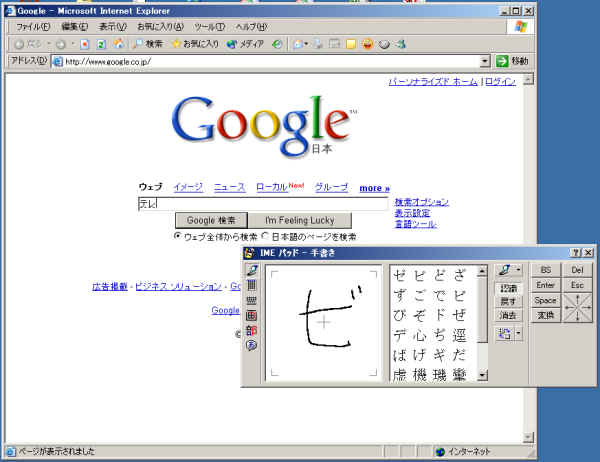Viewport: 600px width, 462px height.
Task: Click the voice input applet icon in IME Pad
Action: tap(252, 345)
